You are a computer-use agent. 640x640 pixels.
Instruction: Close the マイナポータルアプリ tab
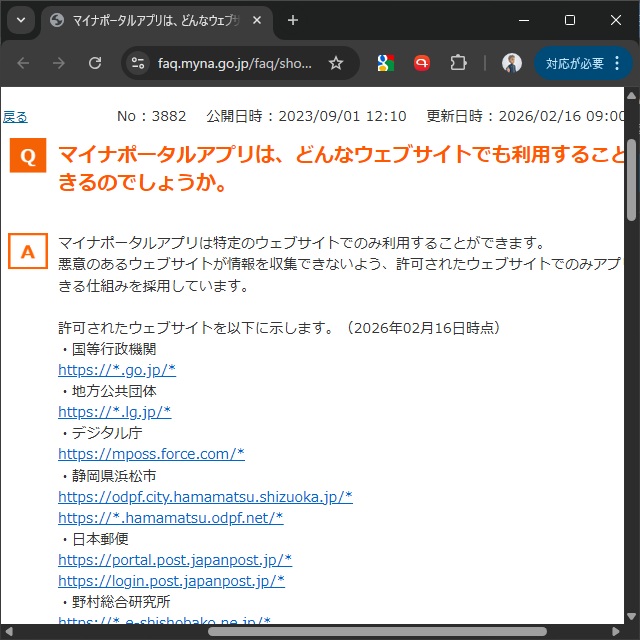257,20
